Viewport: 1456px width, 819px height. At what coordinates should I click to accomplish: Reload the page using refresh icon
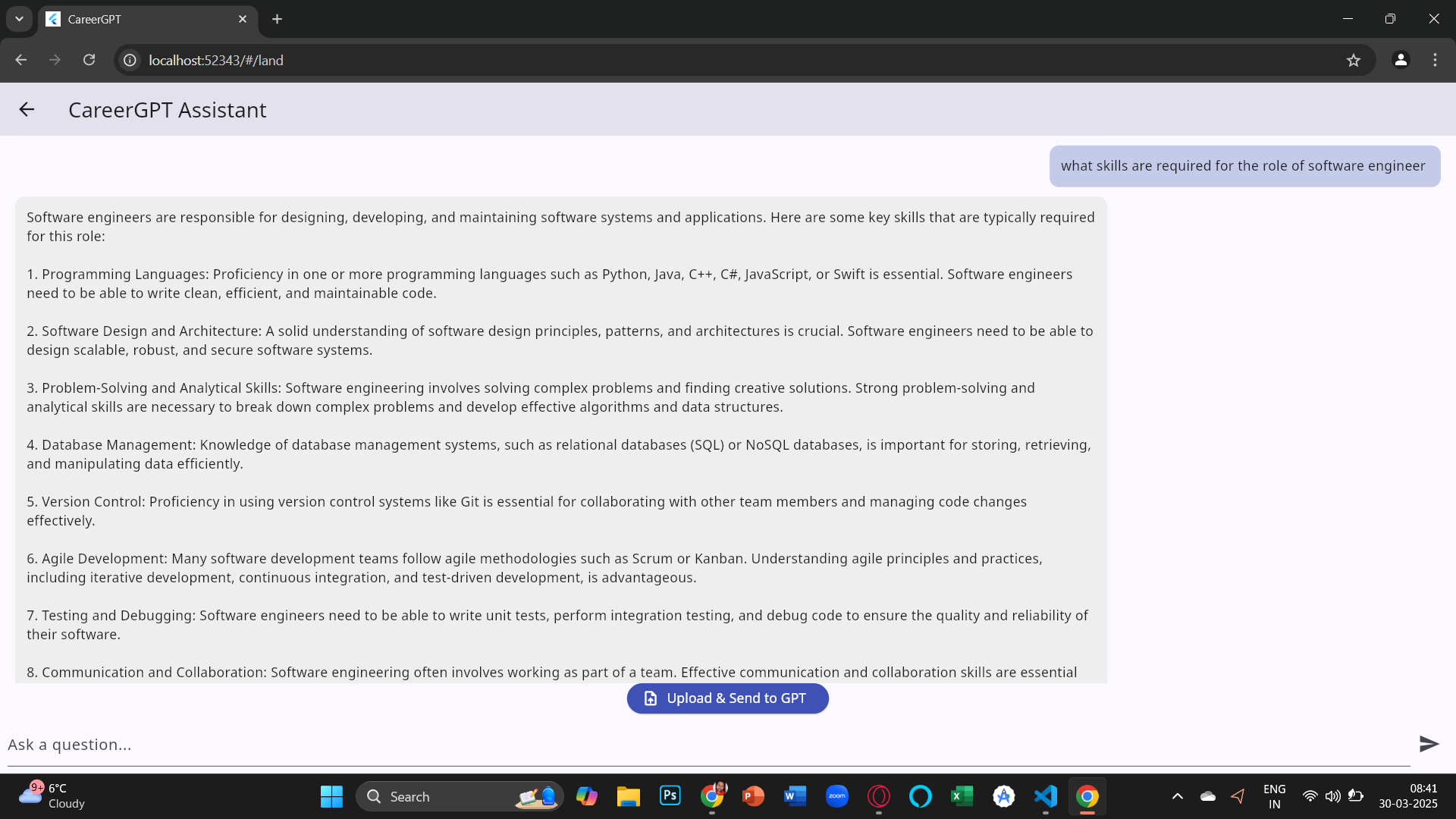(x=89, y=60)
